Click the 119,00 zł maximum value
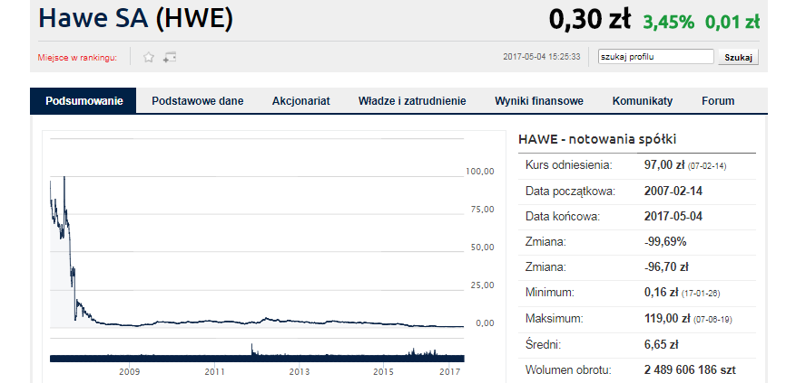Screen dimensions: 786x383 point(667,319)
